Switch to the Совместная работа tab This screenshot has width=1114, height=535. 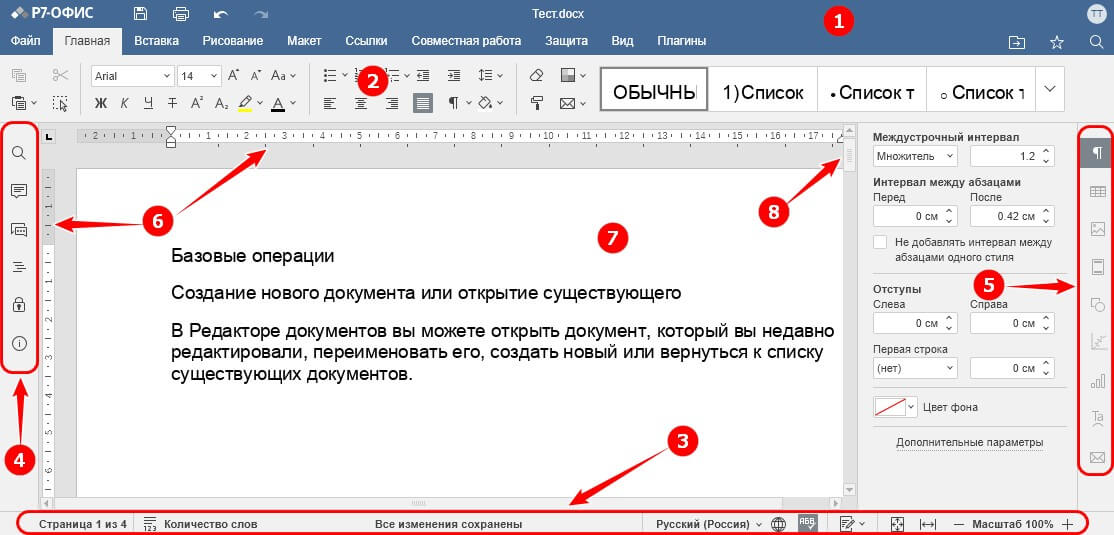(x=466, y=41)
